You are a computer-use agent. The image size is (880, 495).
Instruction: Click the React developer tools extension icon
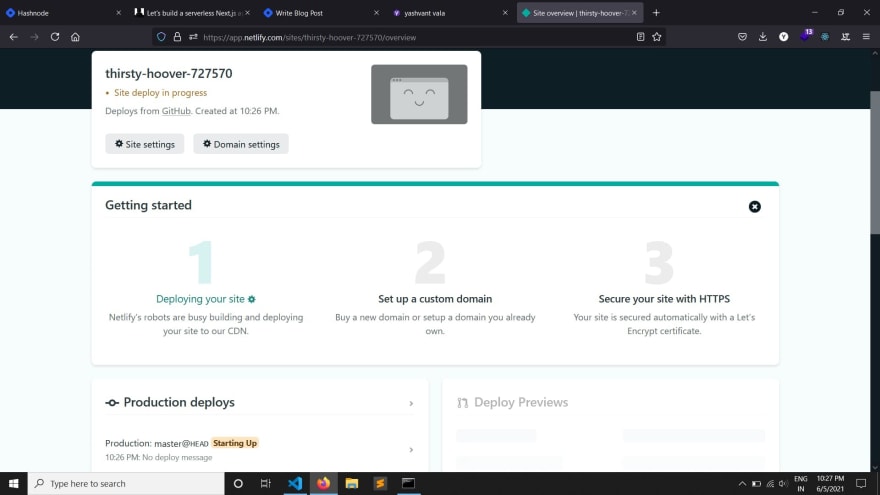click(825, 37)
